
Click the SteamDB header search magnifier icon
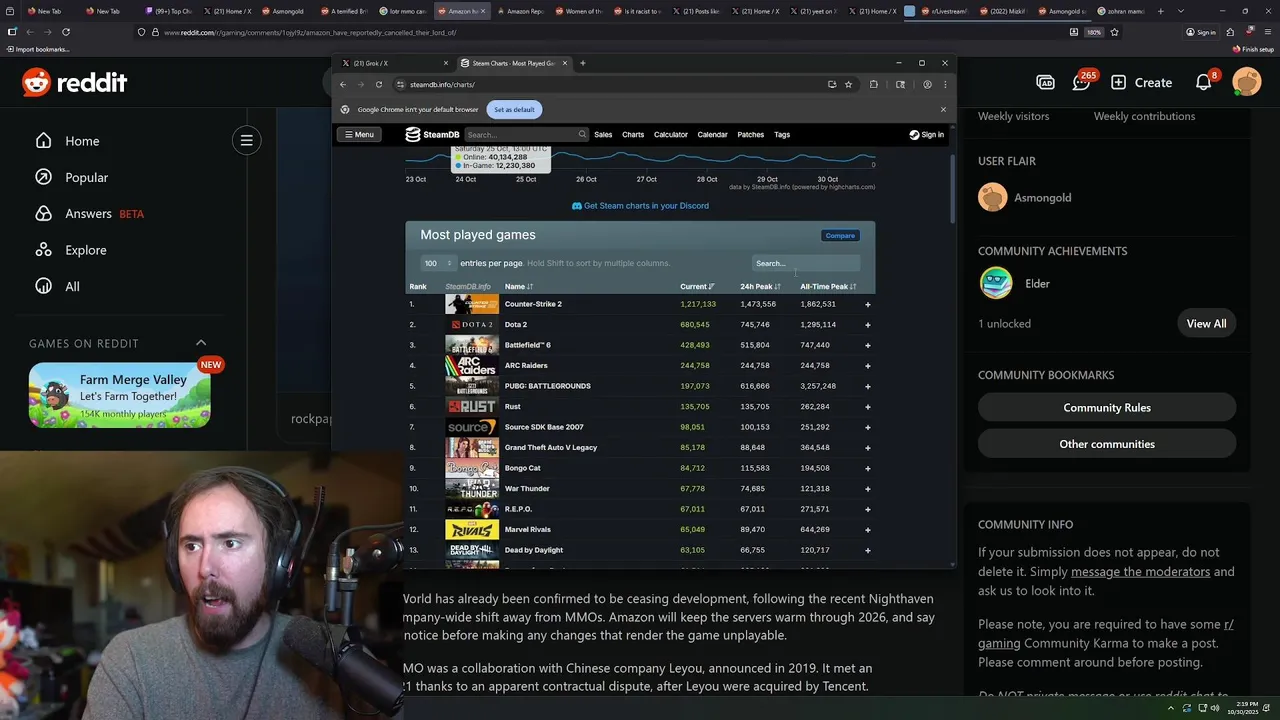(582, 134)
